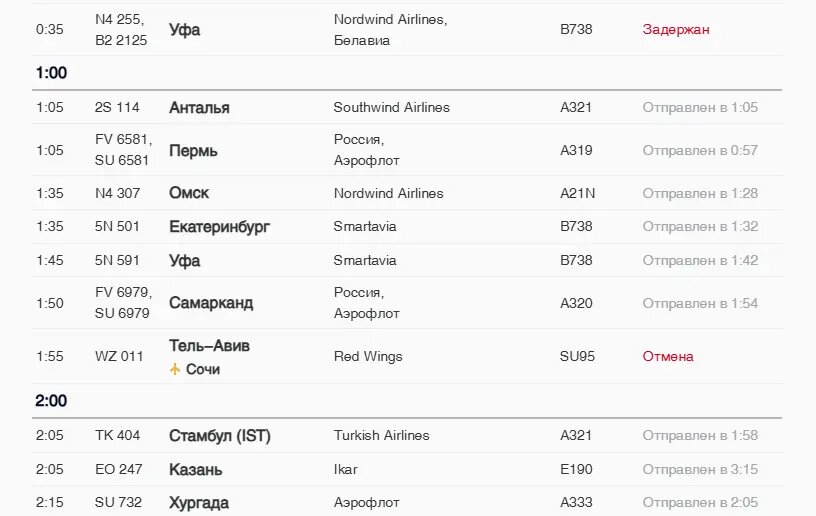This screenshot has width=816, height=516.
Task: Click the red Задержан status
Action: [x=676, y=29]
